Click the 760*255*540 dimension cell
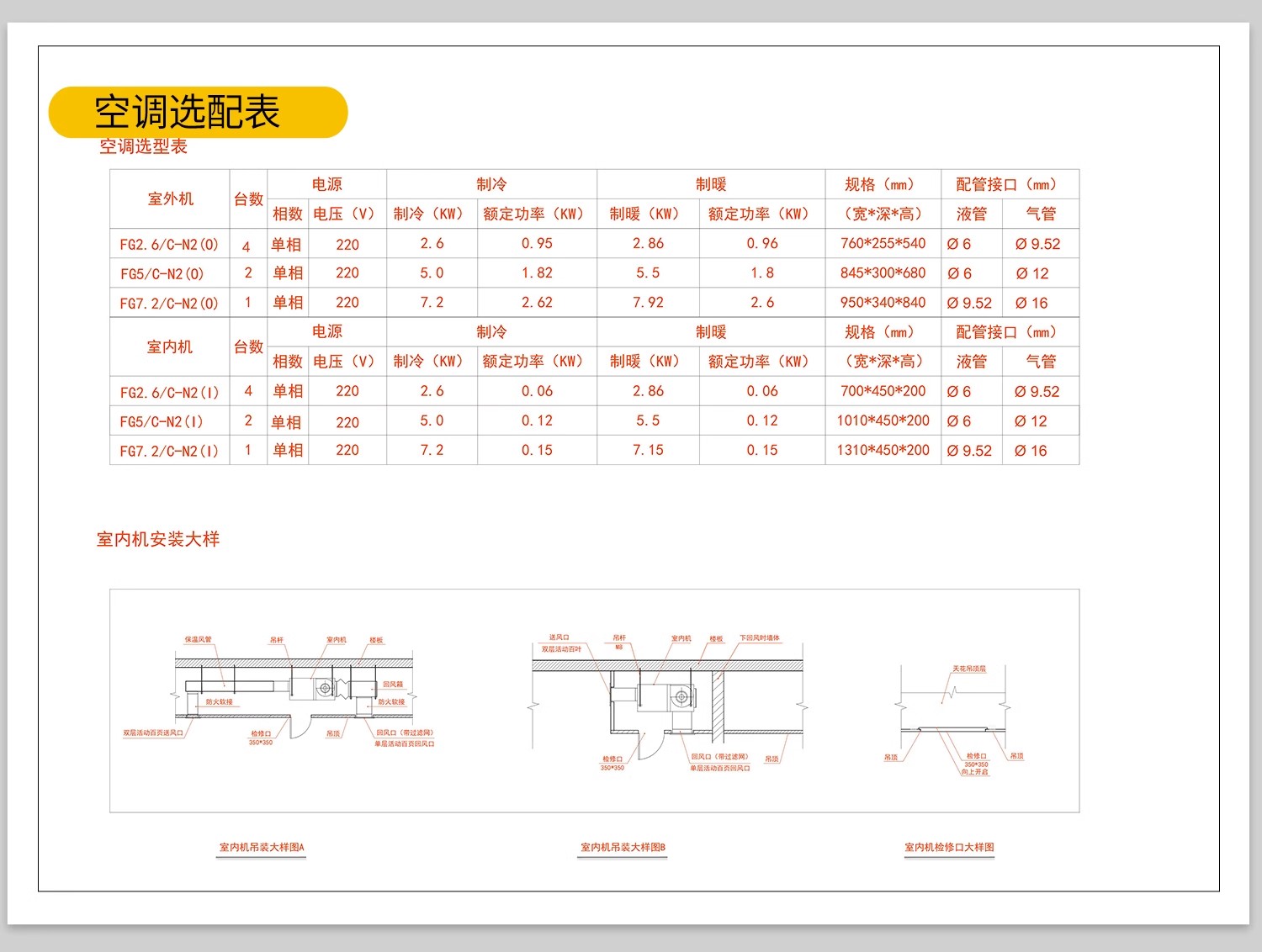The image size is (1262, 952). point(883,244)
